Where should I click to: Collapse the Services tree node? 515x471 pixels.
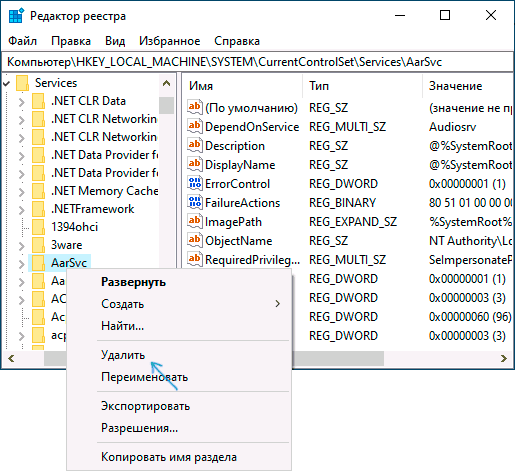(x=6, y=83)
